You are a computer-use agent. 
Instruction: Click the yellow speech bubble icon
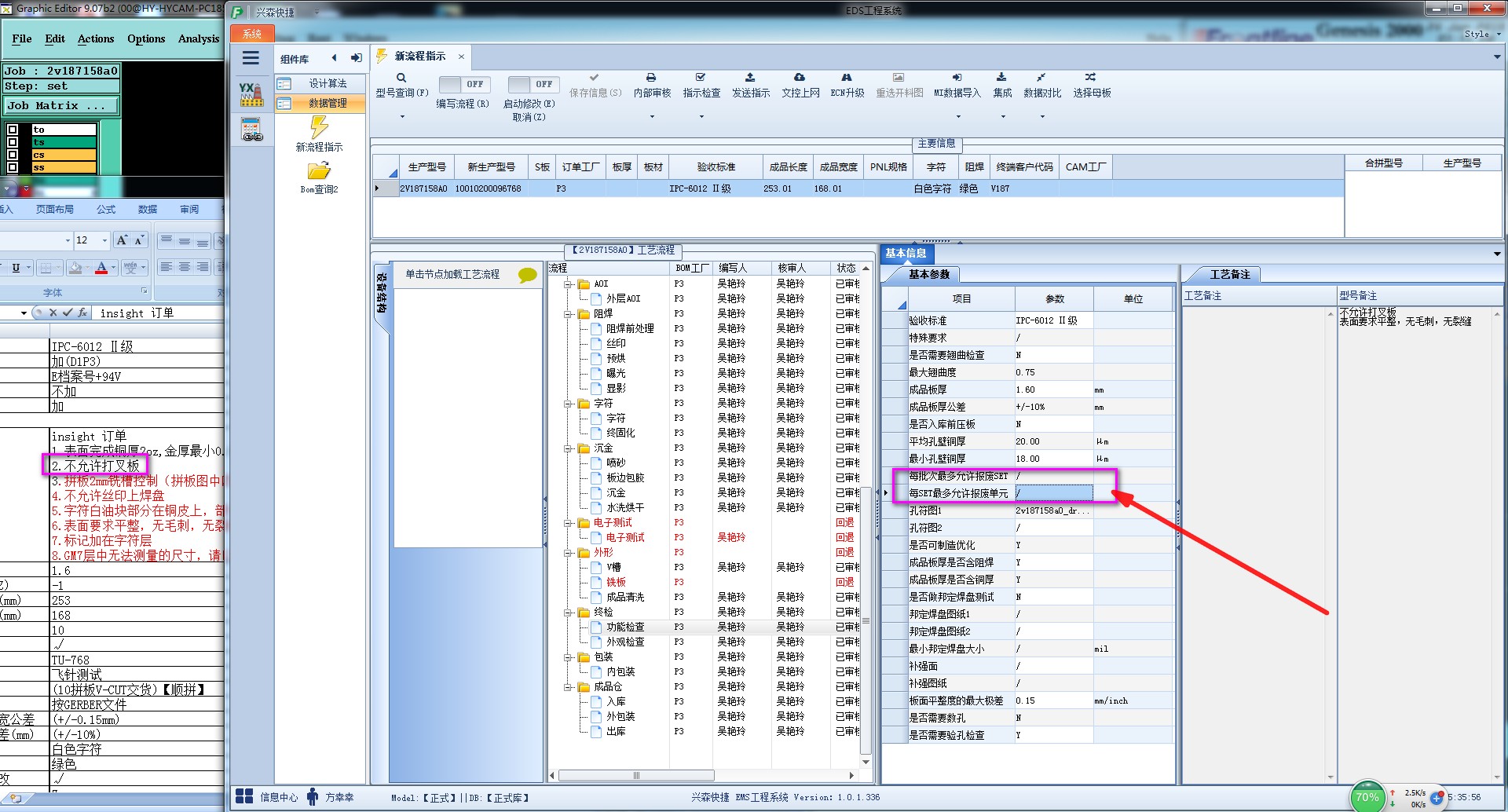tap(527, 275)
